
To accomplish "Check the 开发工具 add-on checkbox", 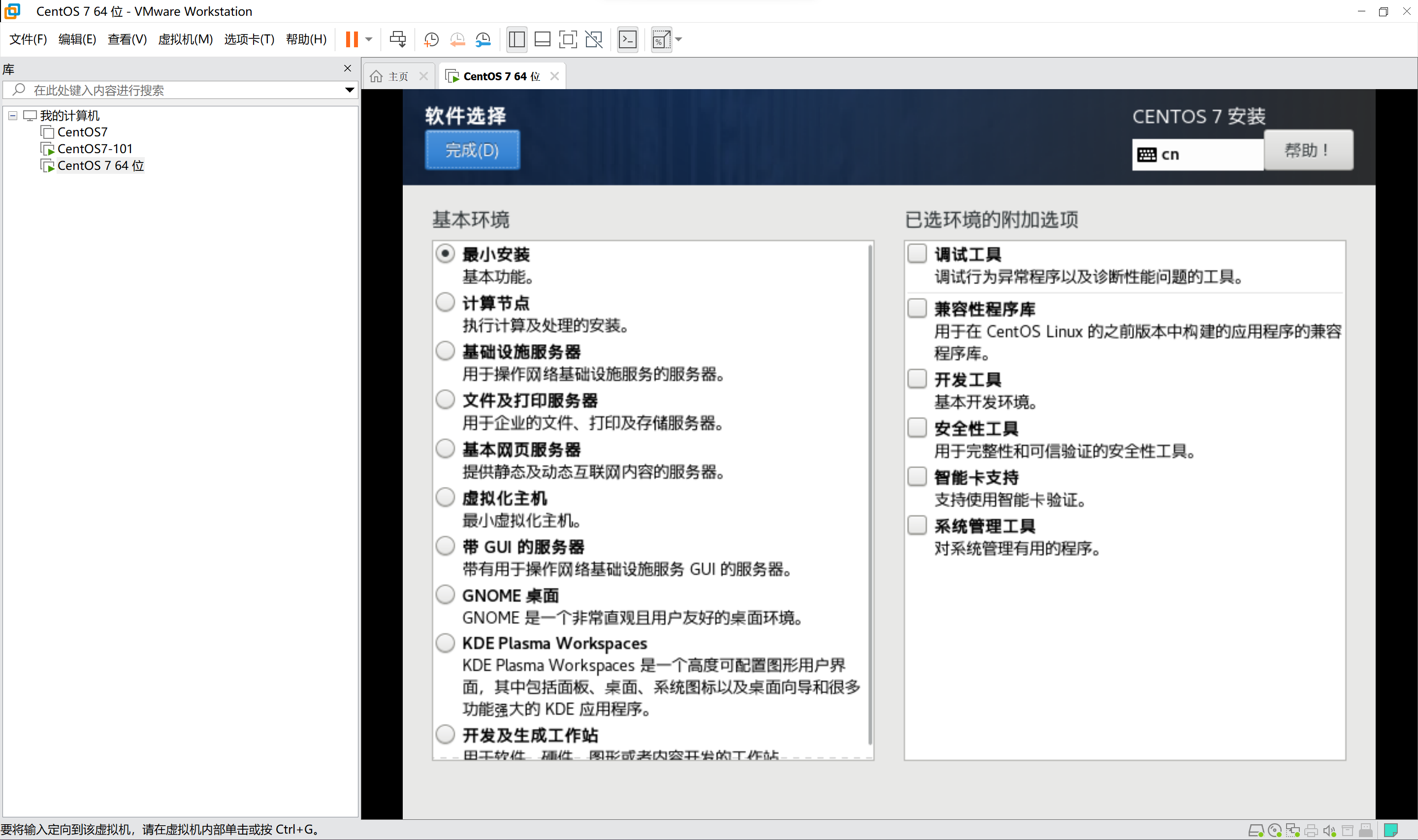I will [917, 378].
